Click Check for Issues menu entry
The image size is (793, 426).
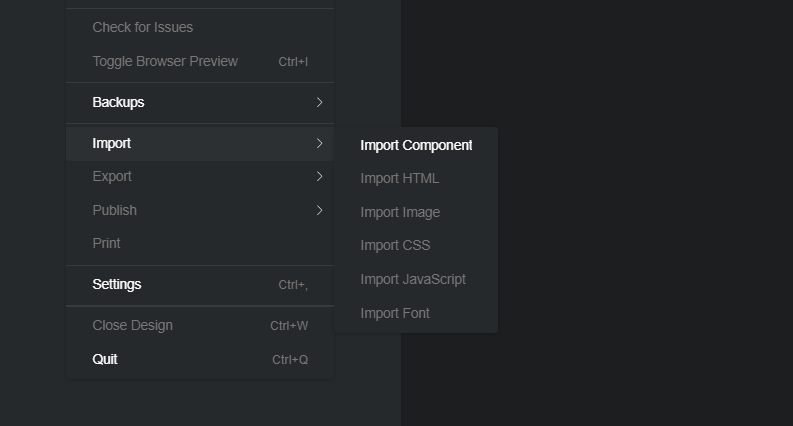143,27
